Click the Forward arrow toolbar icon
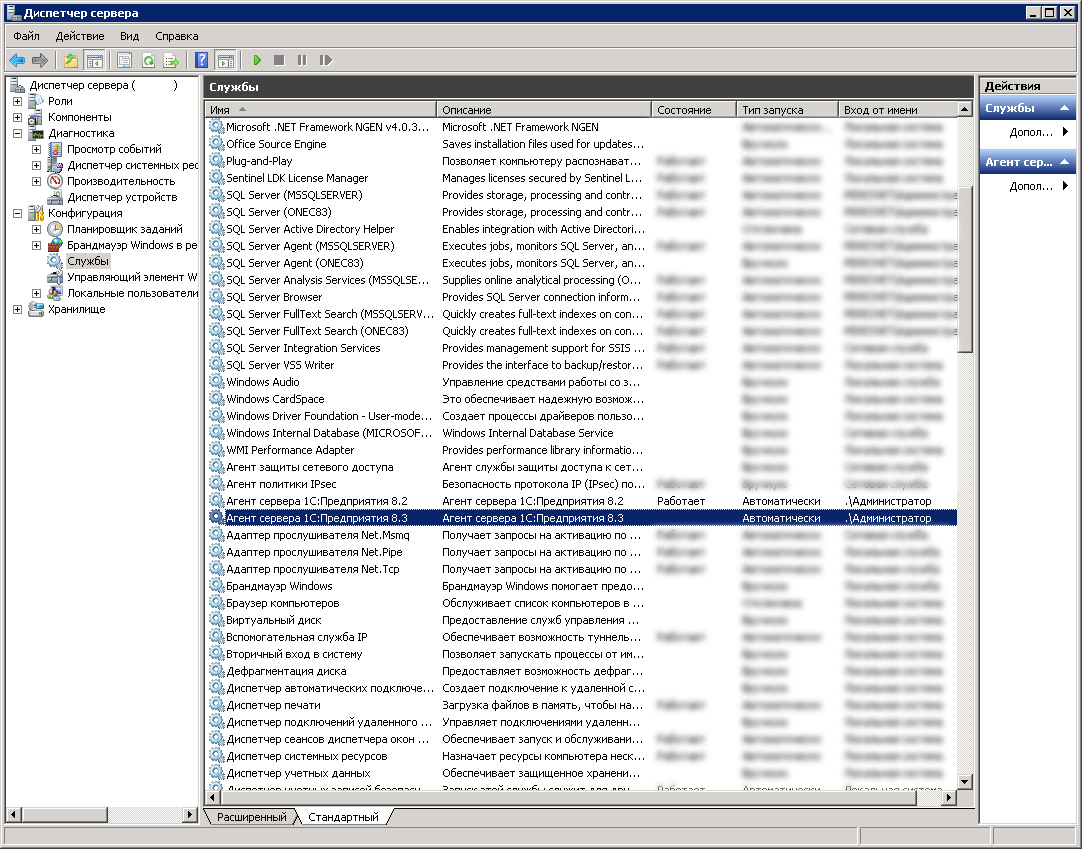 [x=40, y=61]
